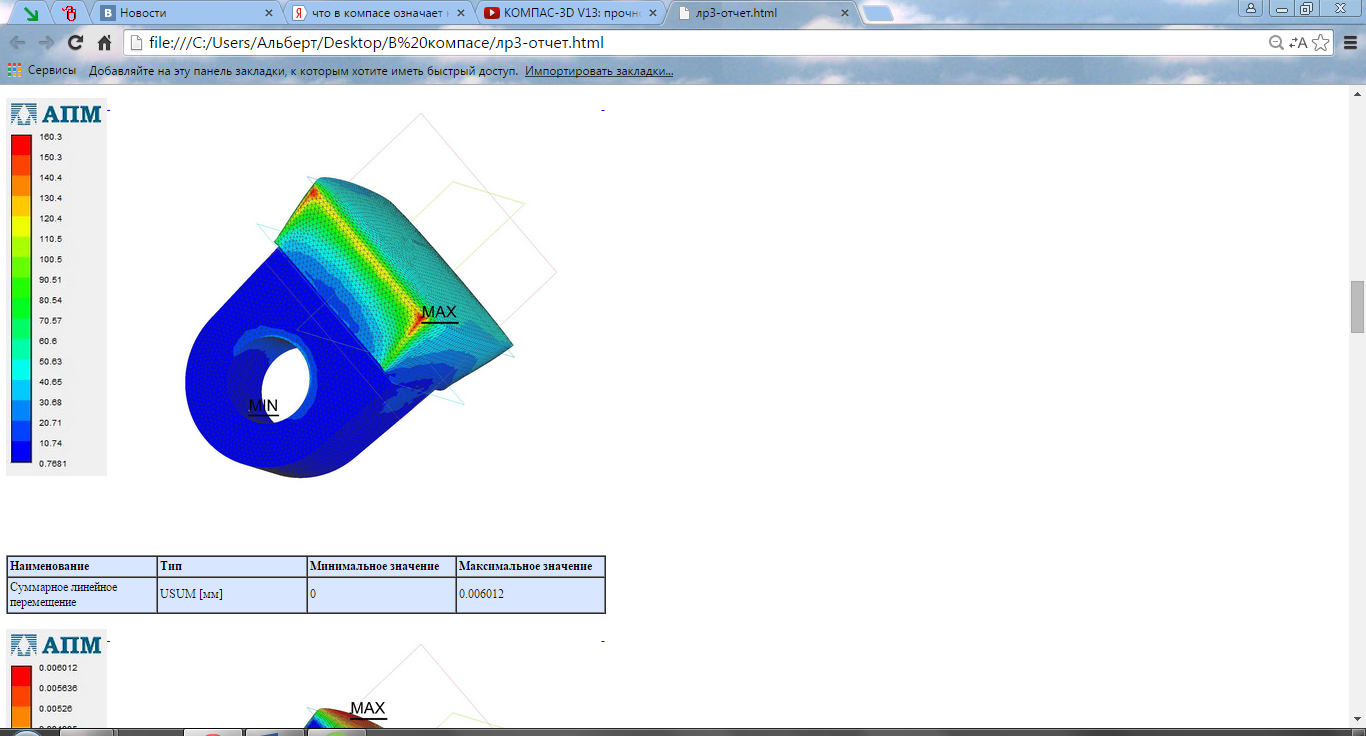Open the Сервисы apps shortcut
Image resolution: width=1366 pixels, height=736 pixels.
click(41, 71)
